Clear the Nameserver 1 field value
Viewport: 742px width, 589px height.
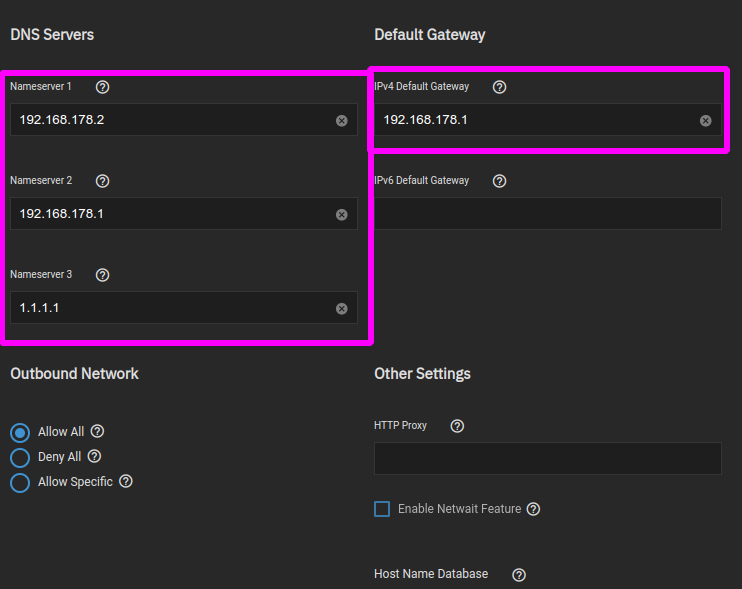[x=341, y=120]
